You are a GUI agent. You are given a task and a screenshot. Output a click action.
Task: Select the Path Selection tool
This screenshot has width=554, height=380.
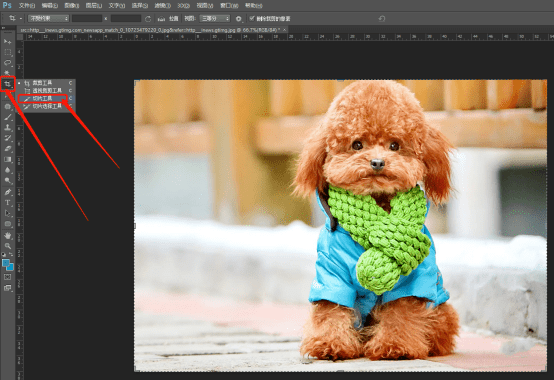[7, 213]
